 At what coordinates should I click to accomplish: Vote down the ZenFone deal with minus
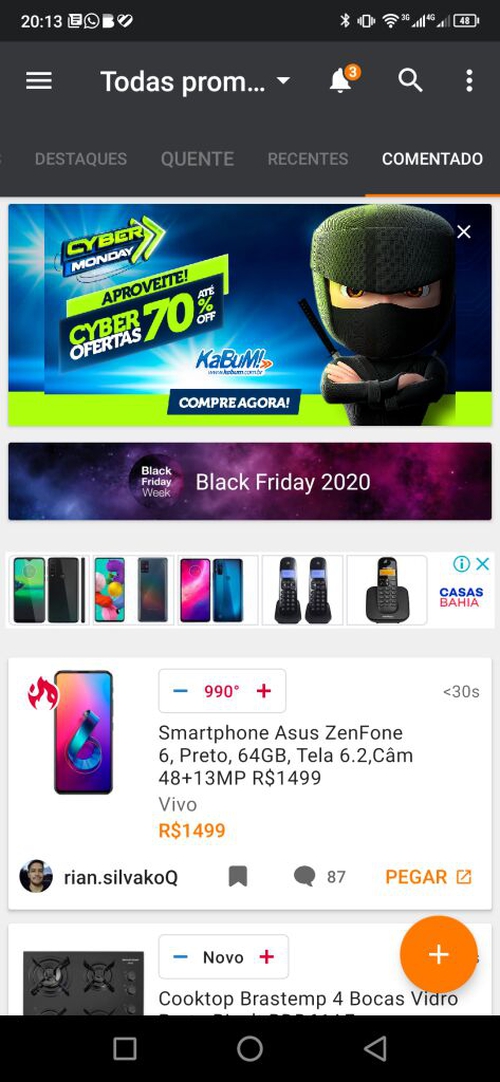[181, 691]
